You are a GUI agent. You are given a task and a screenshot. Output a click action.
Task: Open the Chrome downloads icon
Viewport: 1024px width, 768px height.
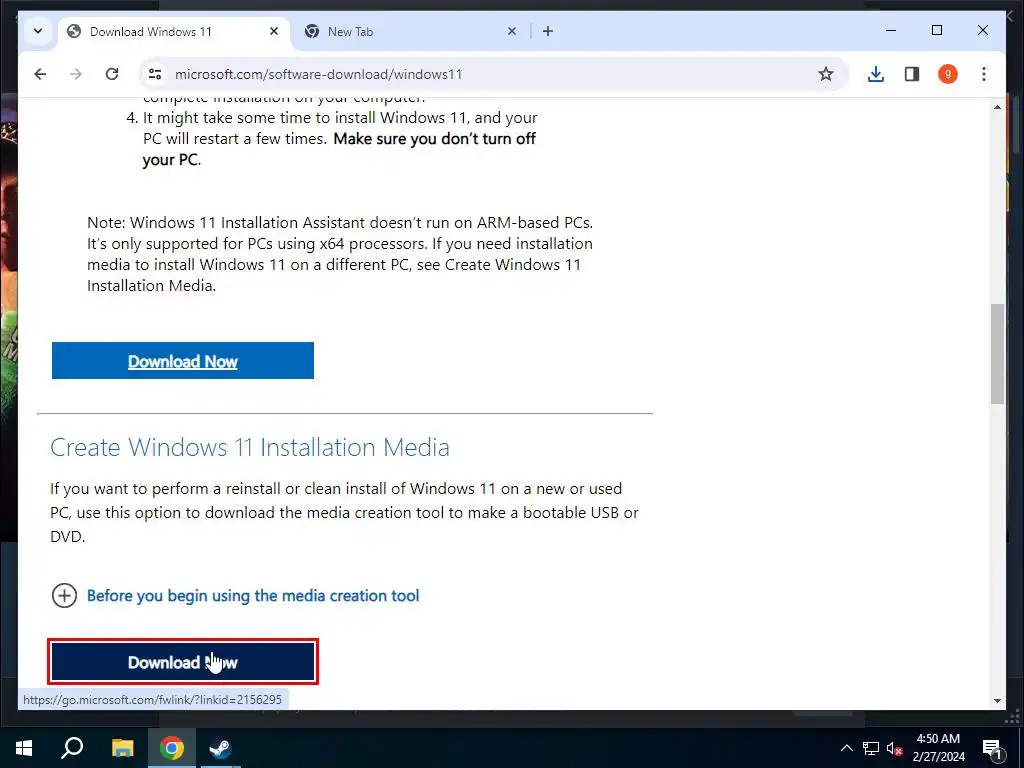[876, 74]
